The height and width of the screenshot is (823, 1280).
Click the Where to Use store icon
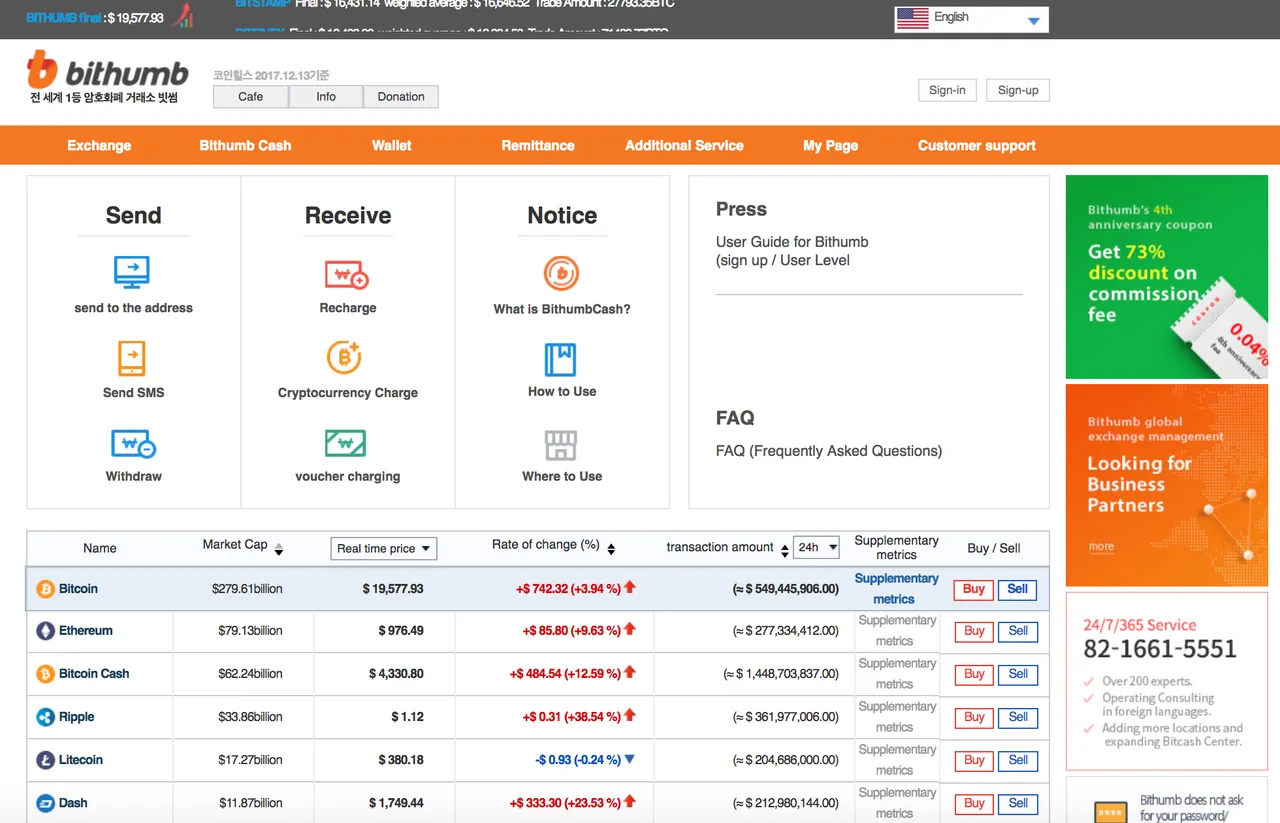(x=561, y=445)
